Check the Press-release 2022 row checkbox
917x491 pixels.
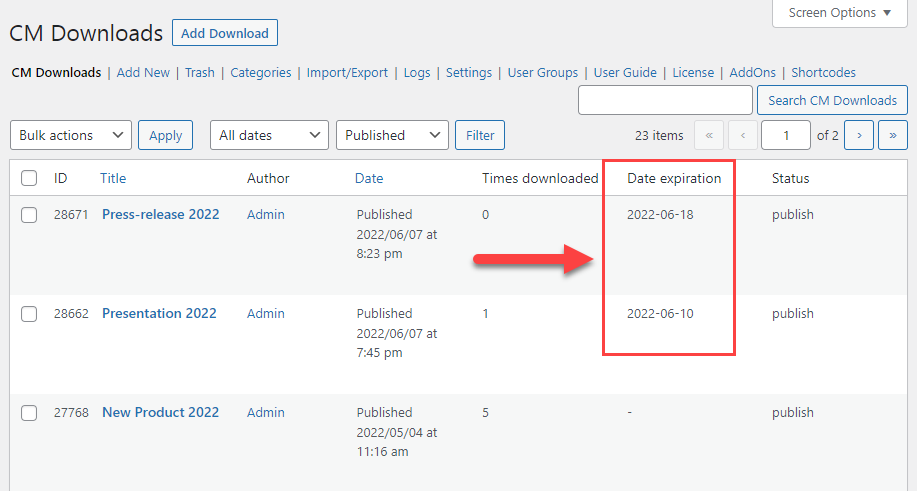point(29,215)
